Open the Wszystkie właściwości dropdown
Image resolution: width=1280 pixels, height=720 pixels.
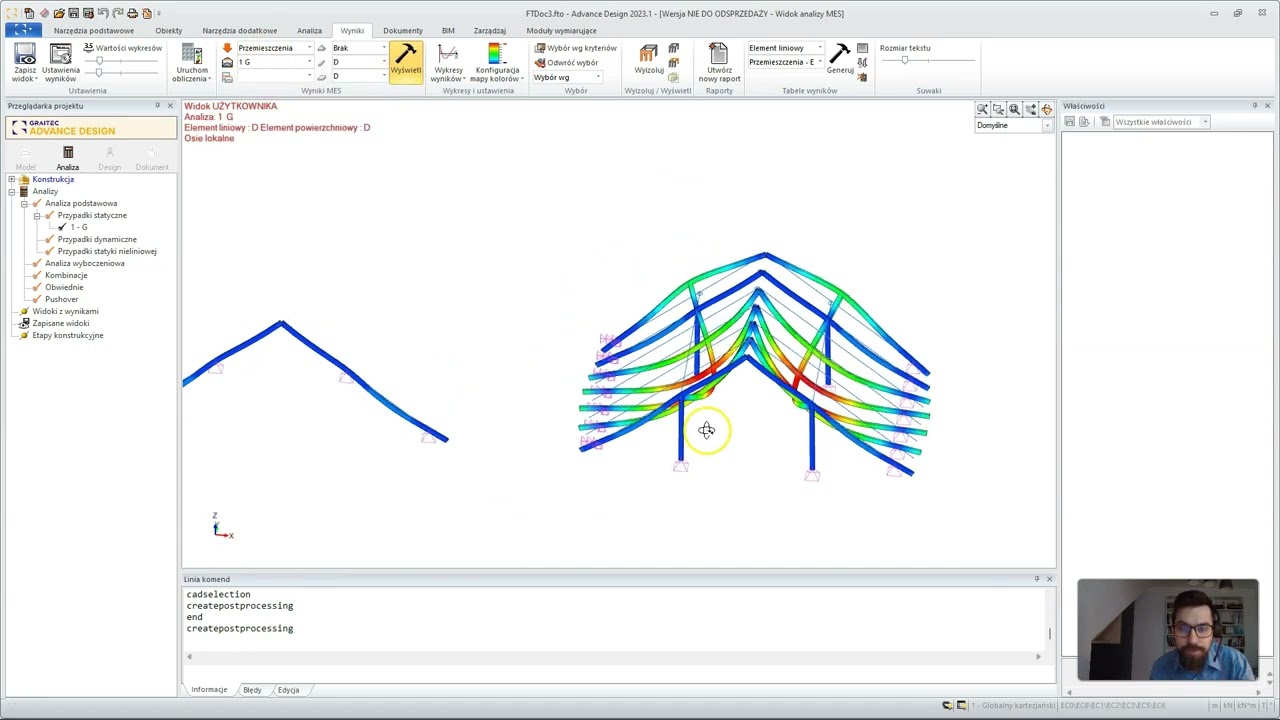1205,122
